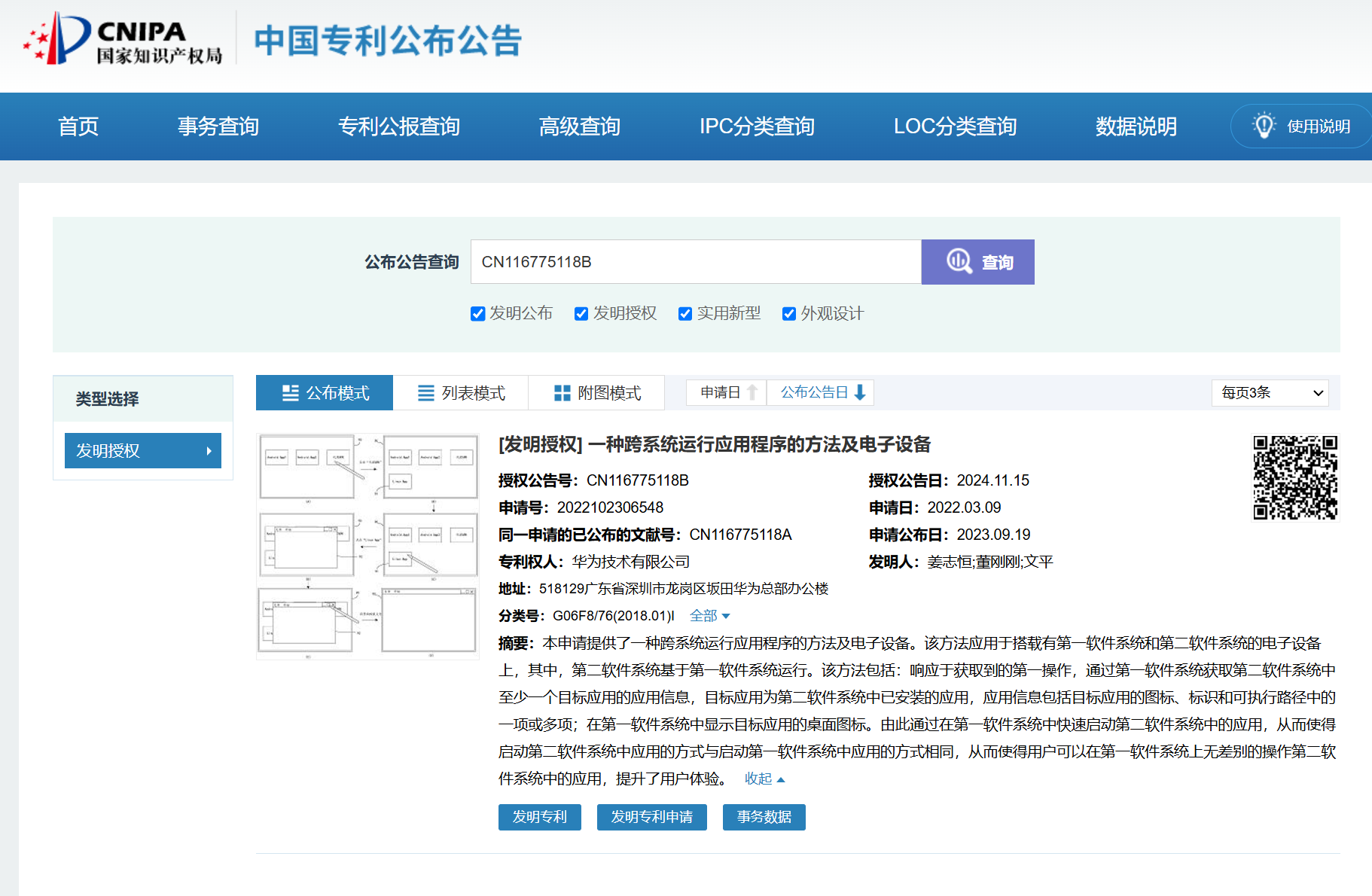
Task: Expand 全部 classification numbers
Action: [709, 616]
